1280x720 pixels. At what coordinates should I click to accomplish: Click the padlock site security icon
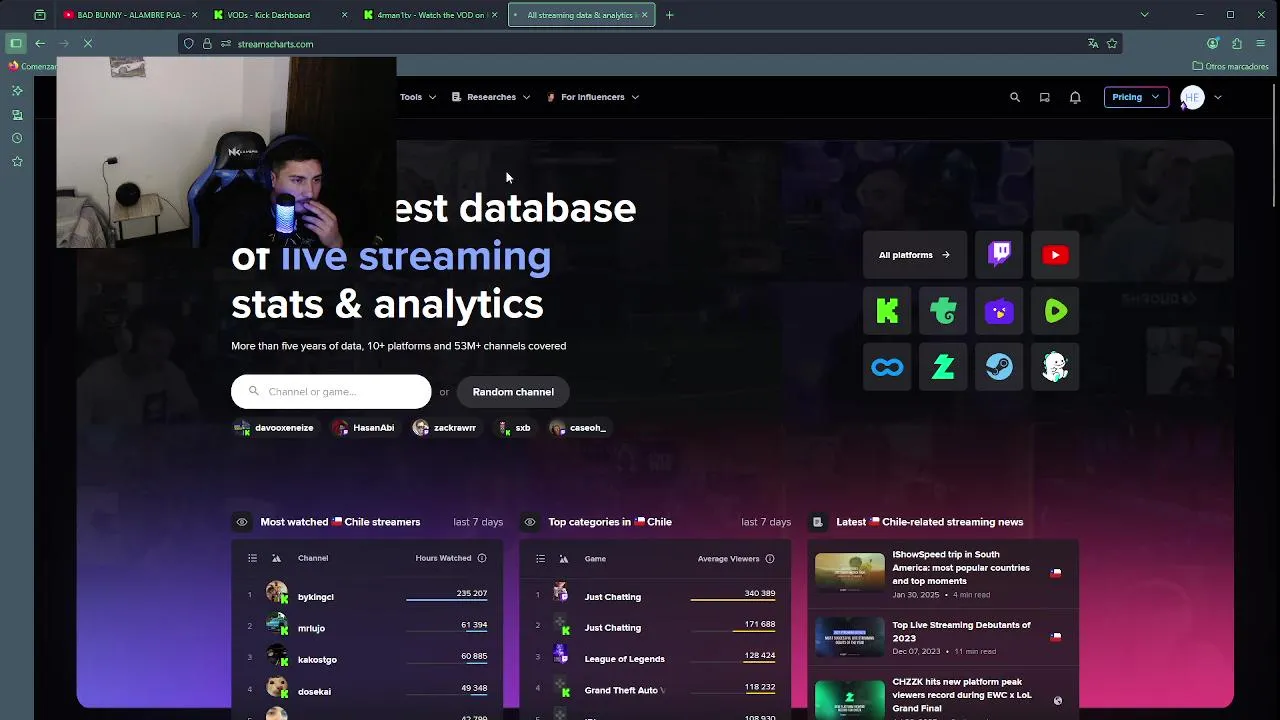coord(207,43)
